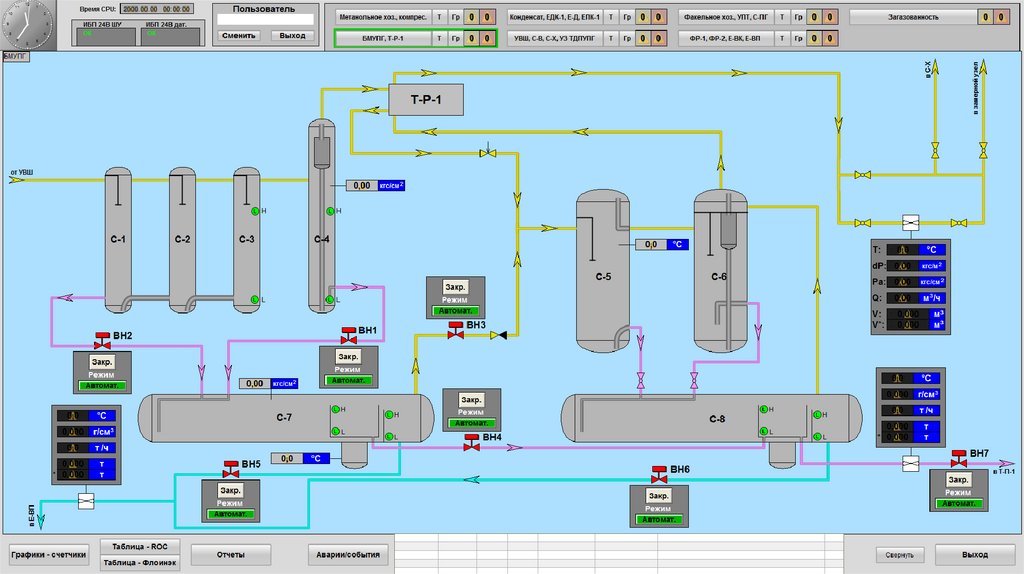This screenshot has width=1024, height=574.
Task: Click the Загазованность status bar
Action: tap(913, 17)
